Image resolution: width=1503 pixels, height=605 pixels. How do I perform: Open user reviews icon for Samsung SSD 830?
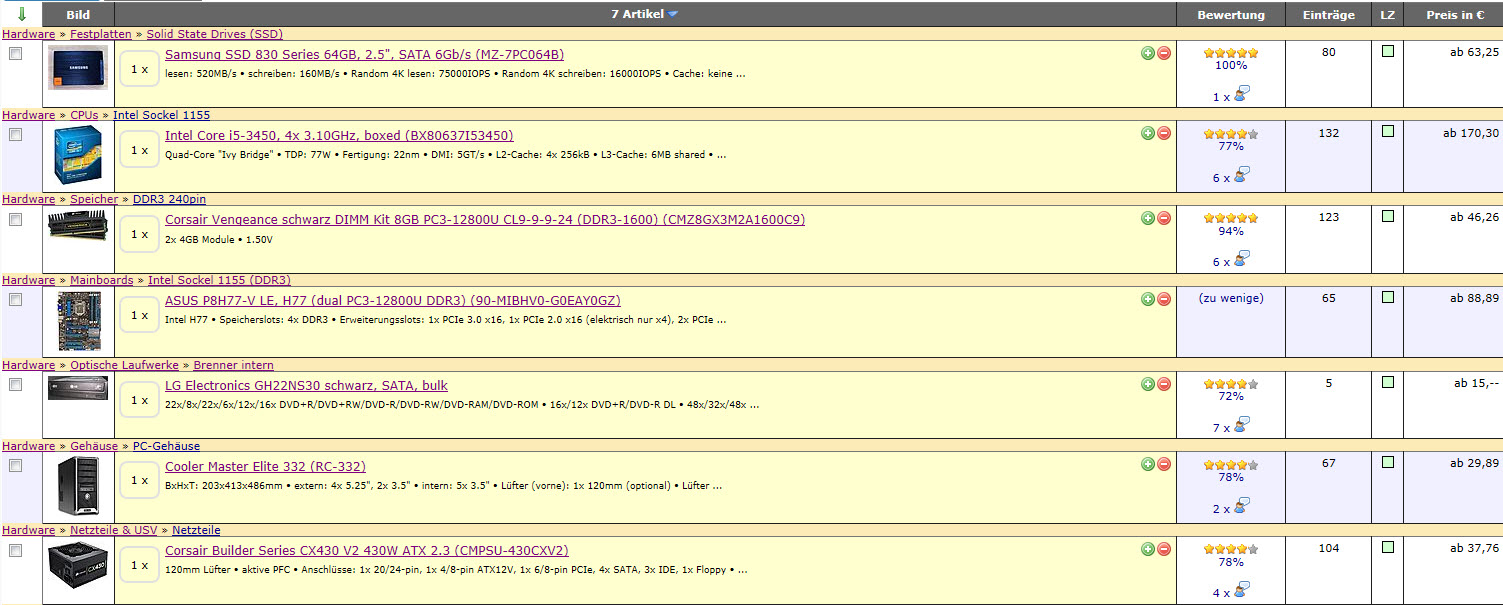click(1242, 94)
